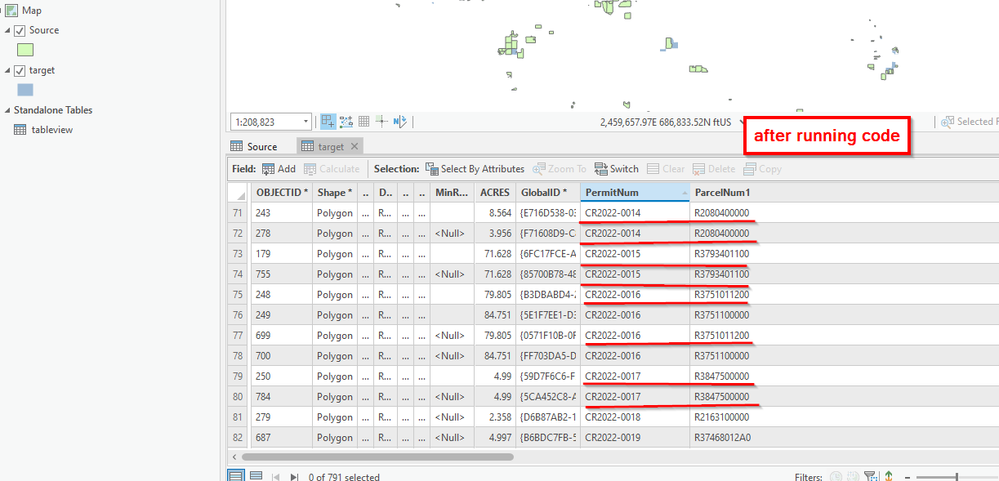
Task: Go to the last record arrow
Action: pos(294,477)
